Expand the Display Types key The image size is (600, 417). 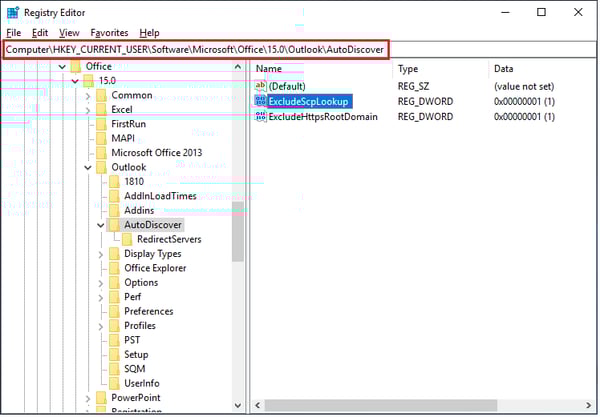click(101, 254)
